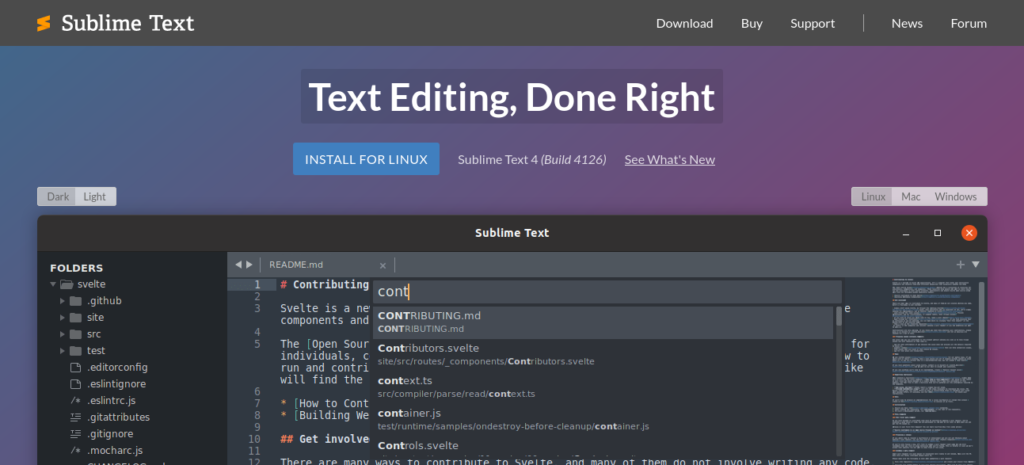
Task: Click the src folder icon
Action: pyautogui.click(x=76, y=334)
